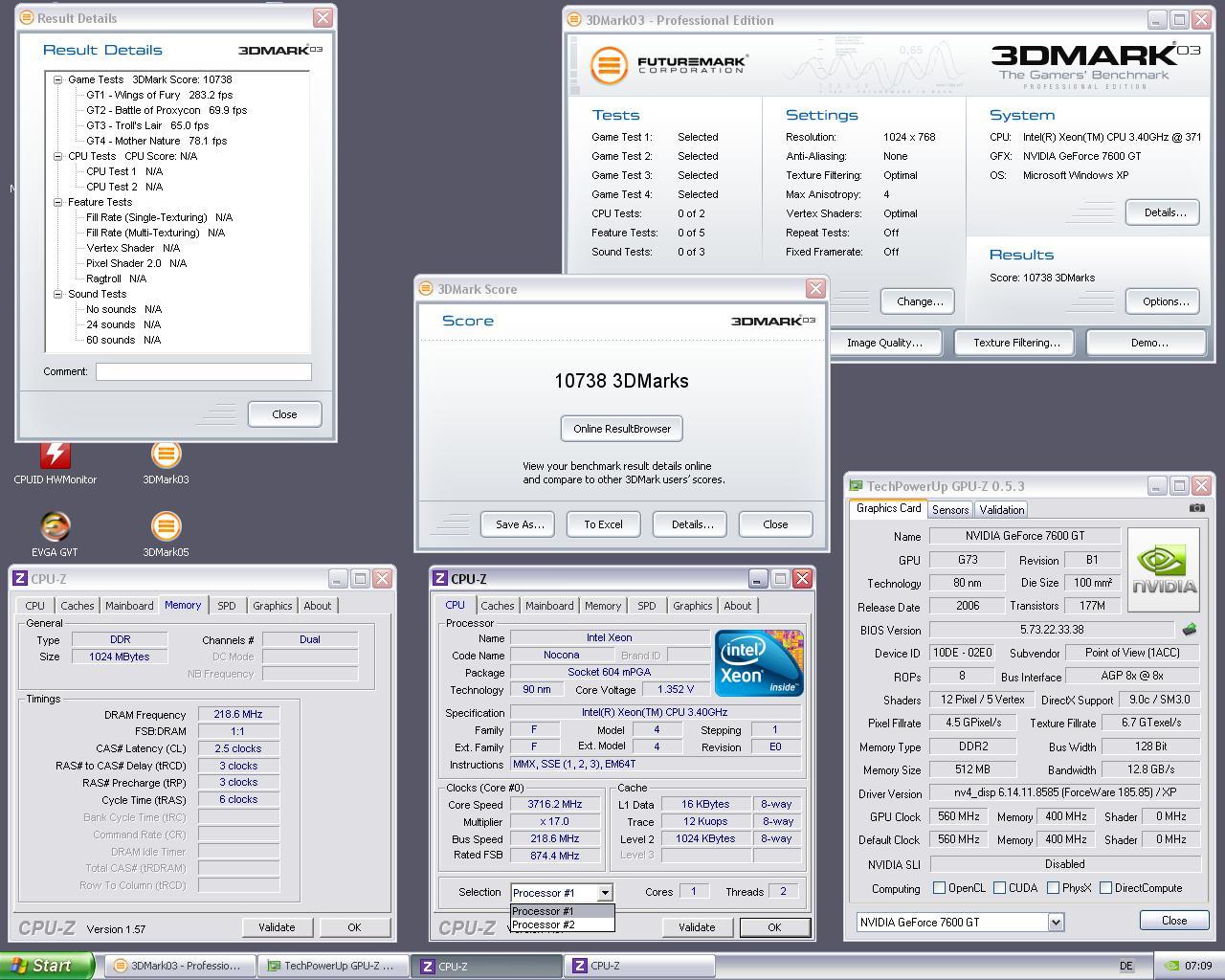Click Close in the Result Details dialog

[x=284, y=414]
